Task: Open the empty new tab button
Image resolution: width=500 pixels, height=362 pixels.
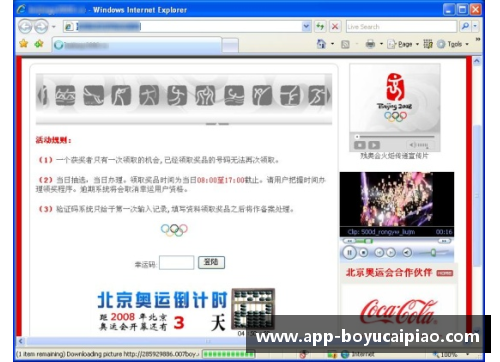Action: (230, 45)
